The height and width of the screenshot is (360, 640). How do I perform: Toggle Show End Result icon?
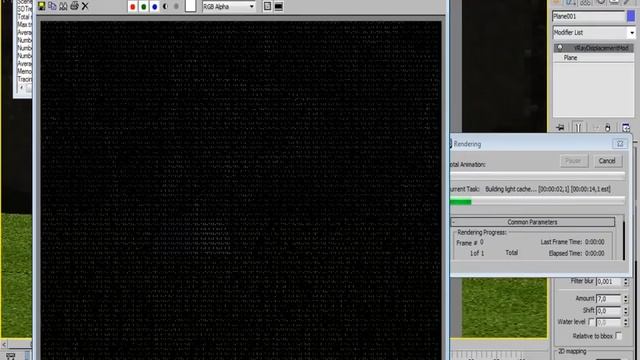click(x=578, y=128)
